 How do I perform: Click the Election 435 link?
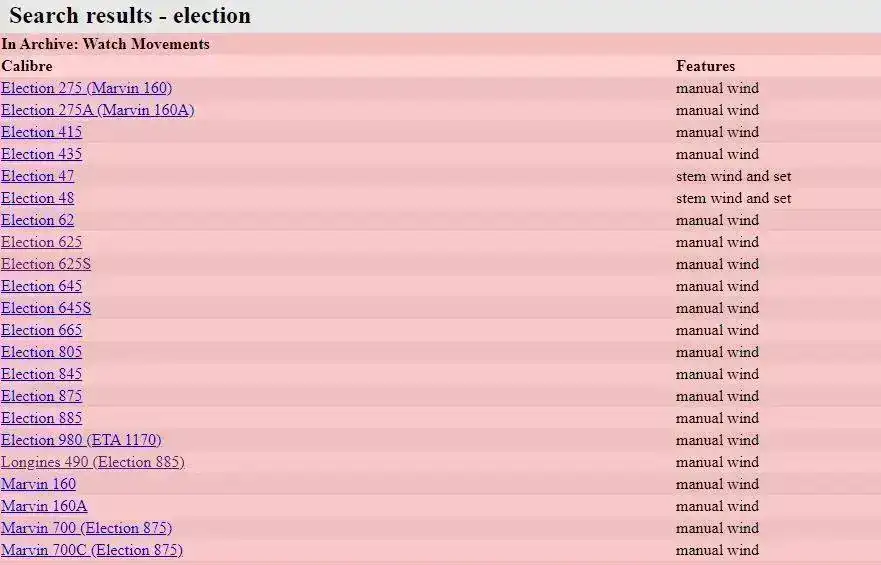click(42, 154)
